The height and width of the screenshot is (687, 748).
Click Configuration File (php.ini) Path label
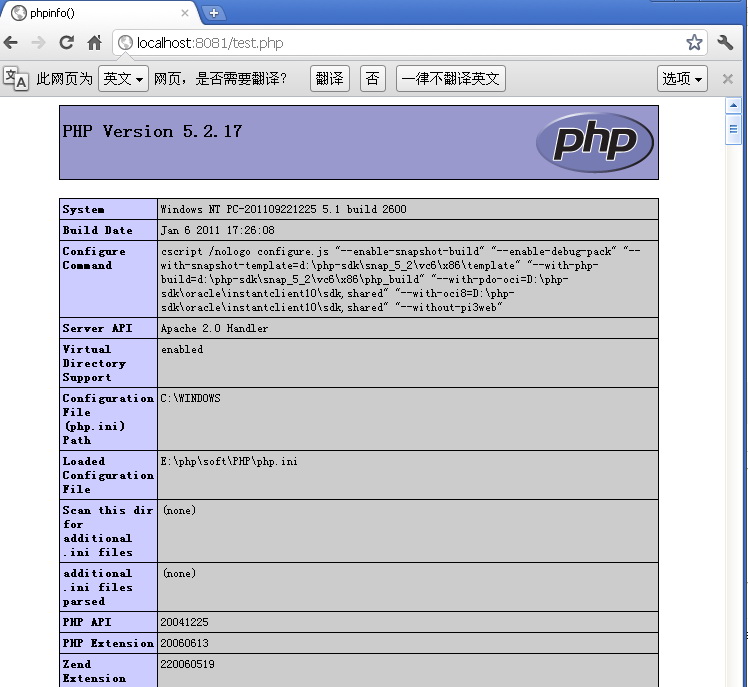pyautogui.click(x=108, y=419)
